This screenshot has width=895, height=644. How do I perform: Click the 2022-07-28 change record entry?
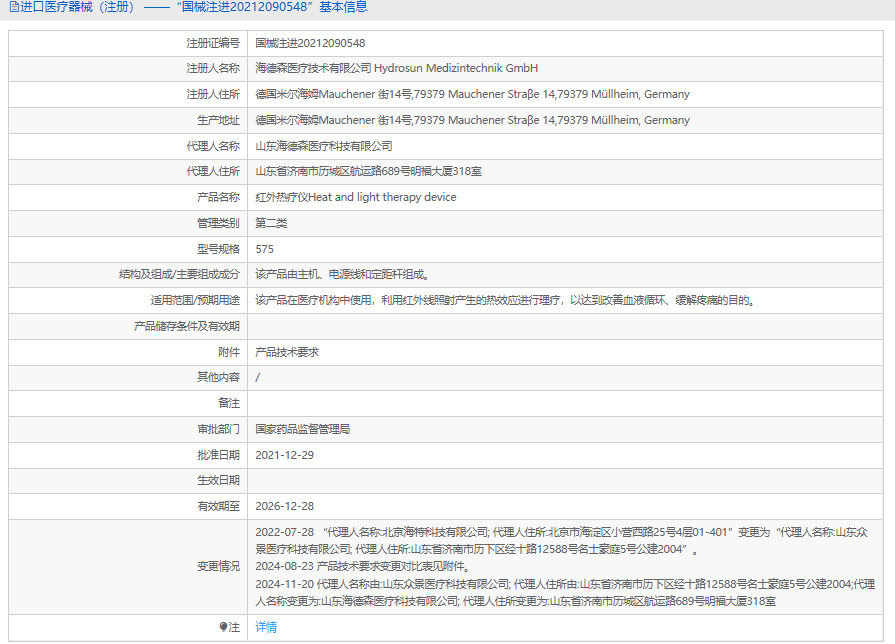[562, 541]
